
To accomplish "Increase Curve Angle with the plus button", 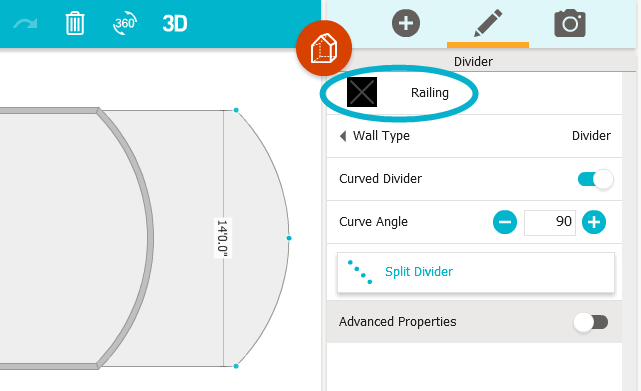I will [x=594, y=222].
